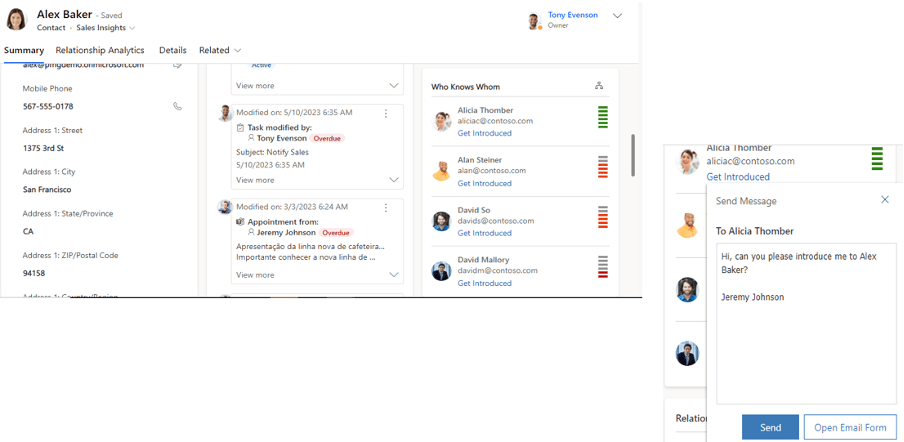
Task: Open the Related tab dropdown
Action: pyautogui.click(x=220, y=50)
